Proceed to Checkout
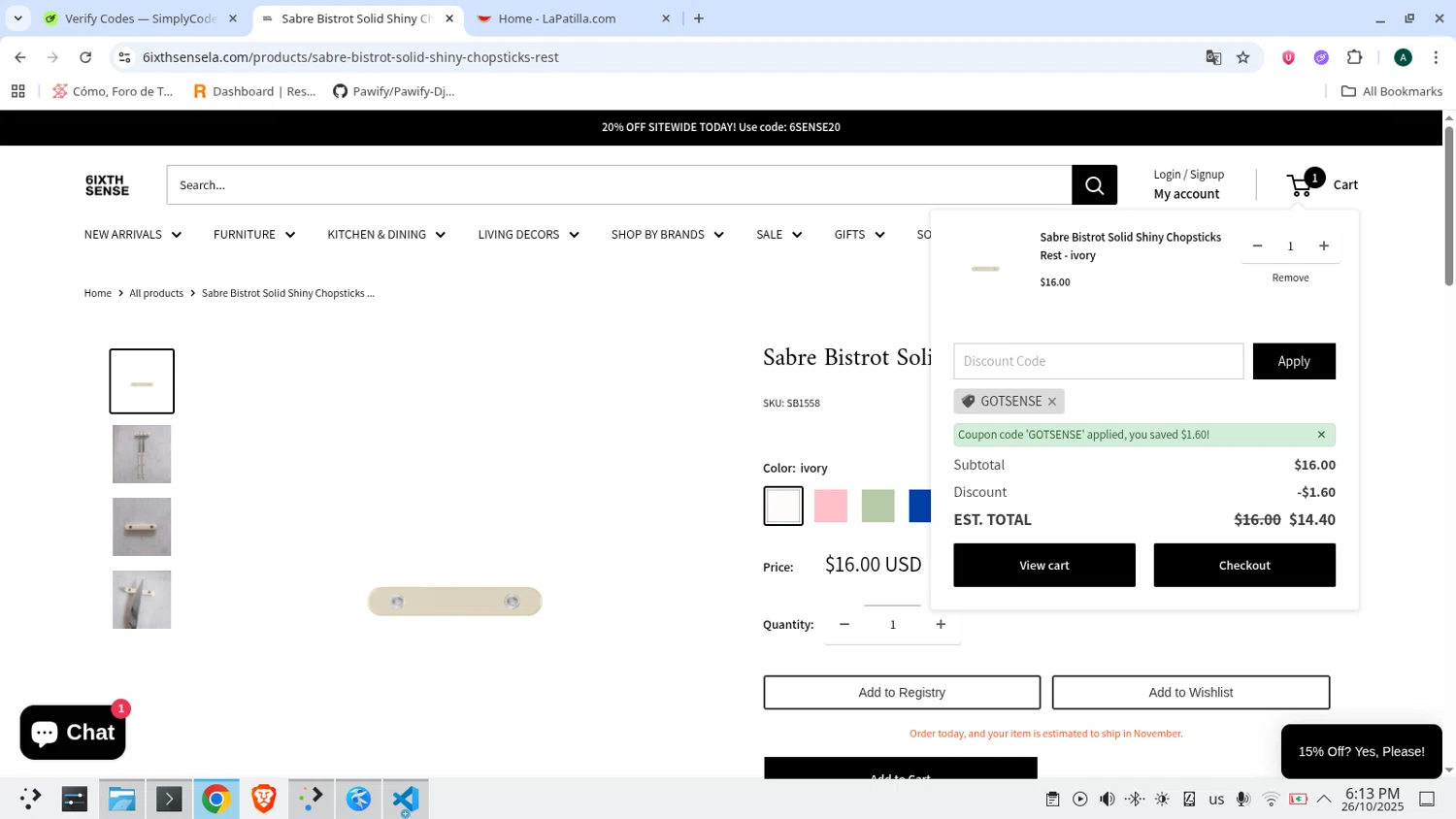This screenshot has height=819, width=1456. click(x=1244, y=566)
